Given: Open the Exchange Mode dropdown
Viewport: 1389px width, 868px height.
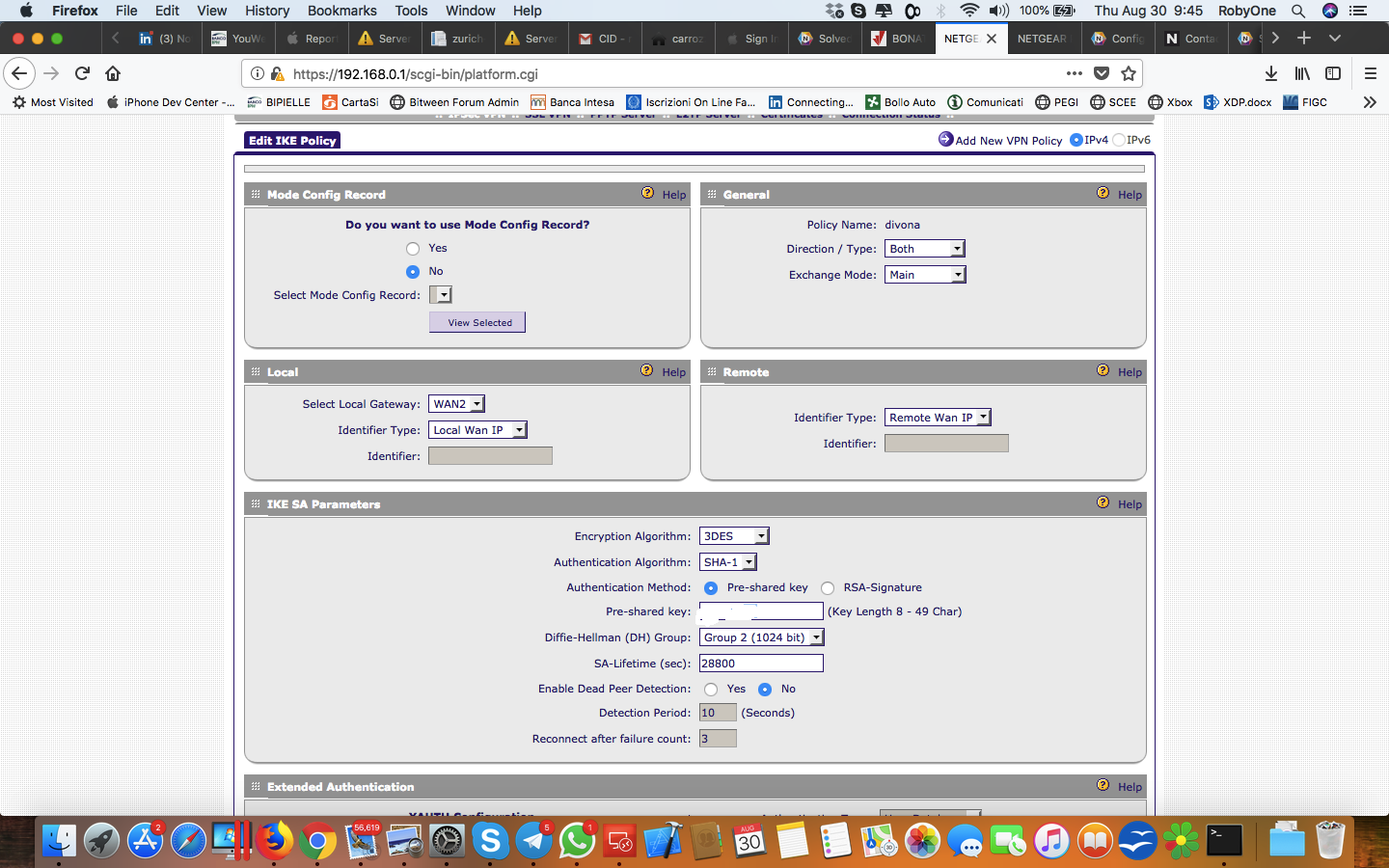Looking at the screenshot, I should pyautogui.click(x=925, y=275).
